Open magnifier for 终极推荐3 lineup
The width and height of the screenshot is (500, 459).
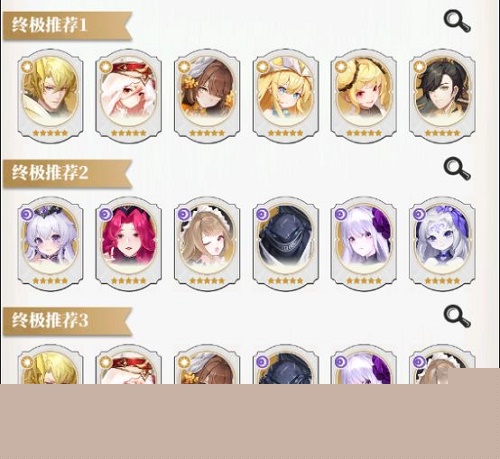pos(457,316)
